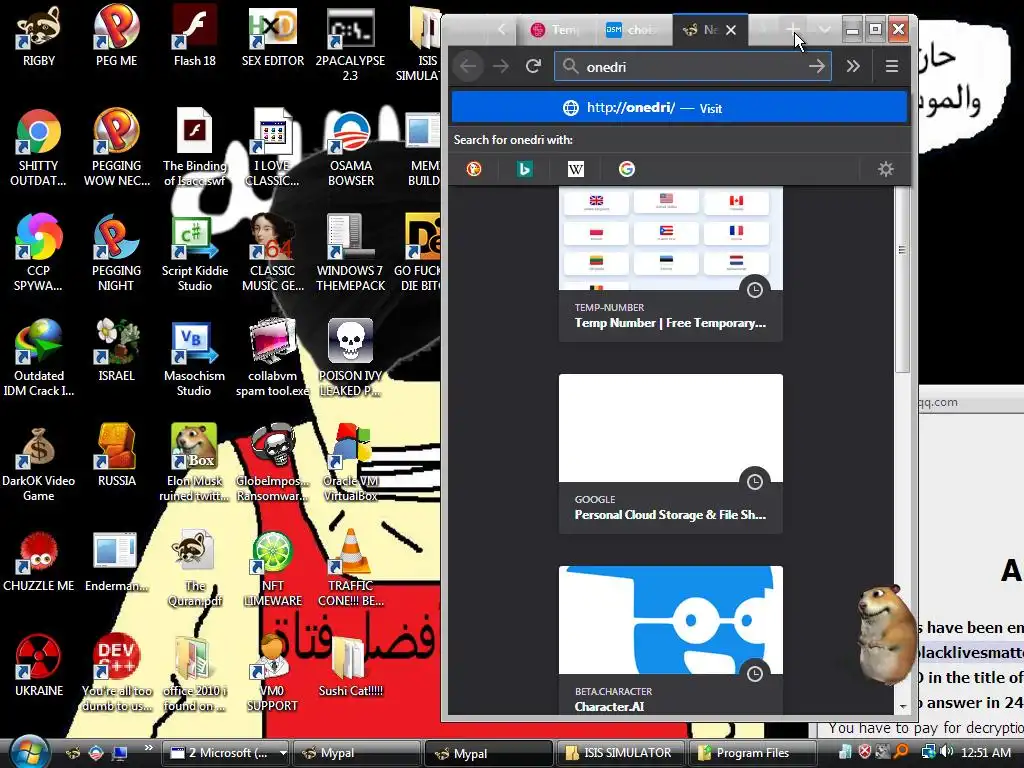1024x768 pixels.
Task: Launch Script Kiddie Studio shortcut
Action: pyautogui.click(x=195, y=253)
